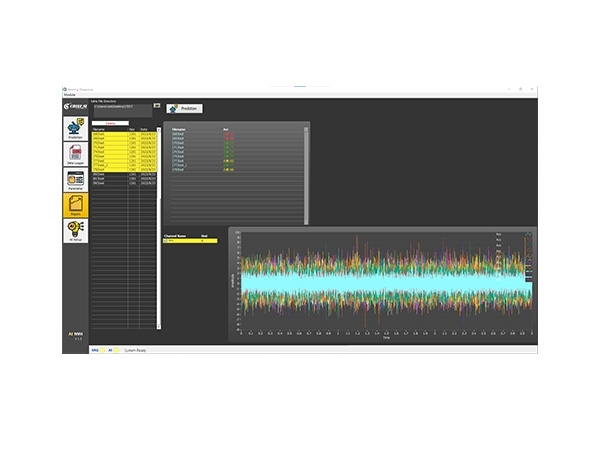Image resolution: width=600 pixels, height=450 pixels.
Task: Click the top color swatch in chart legend
Action: pos(529,234)
